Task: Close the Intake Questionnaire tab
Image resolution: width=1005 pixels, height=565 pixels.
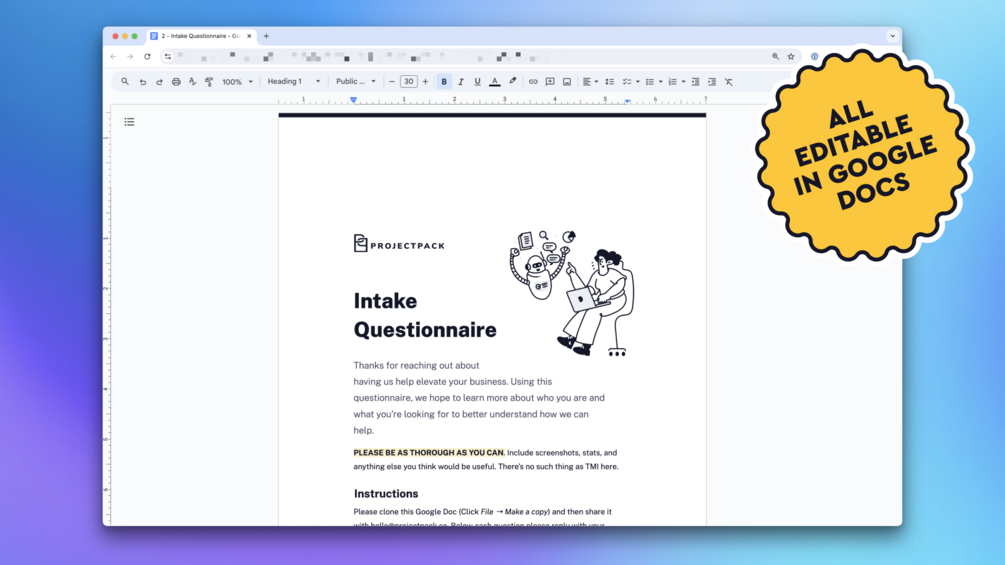Action: click(249, 36)
